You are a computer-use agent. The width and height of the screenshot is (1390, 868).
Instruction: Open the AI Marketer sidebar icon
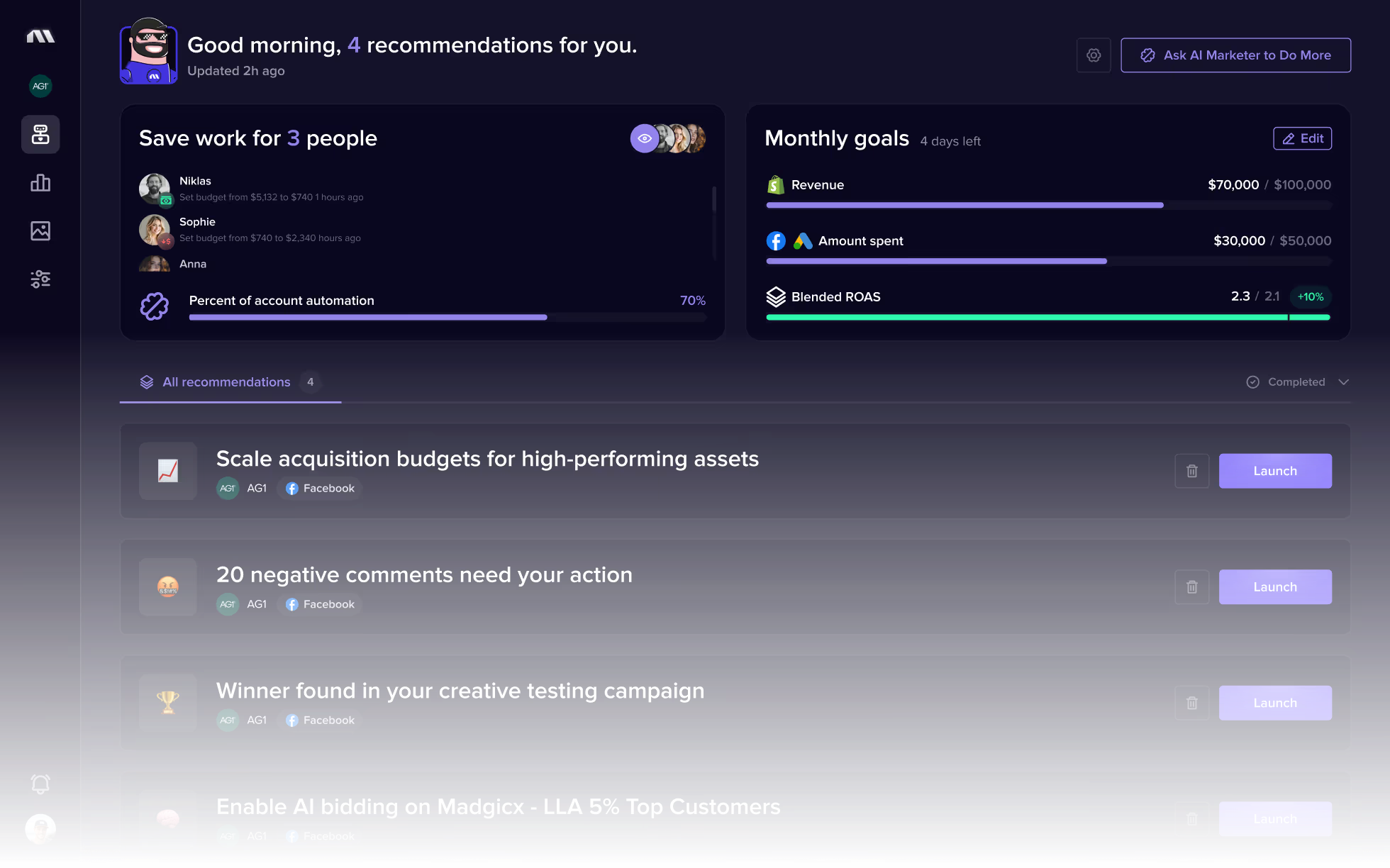tap(40, 134)
